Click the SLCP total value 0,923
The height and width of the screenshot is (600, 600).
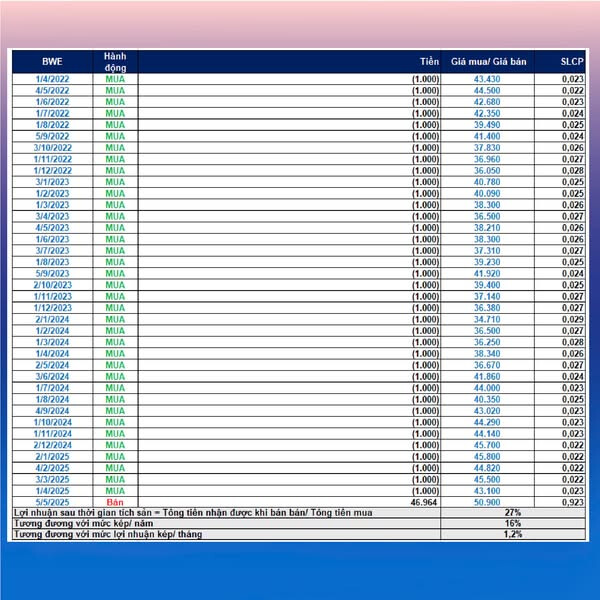click(x=571, y=501)
